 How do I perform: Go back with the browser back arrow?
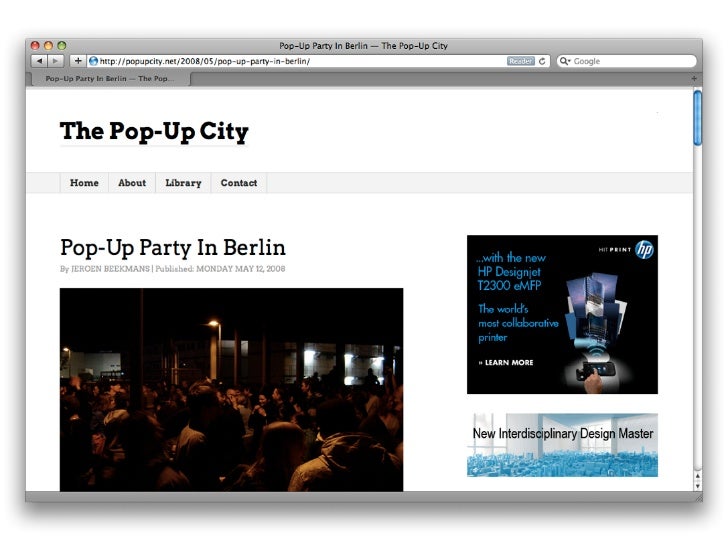click(x=39, y=61)
